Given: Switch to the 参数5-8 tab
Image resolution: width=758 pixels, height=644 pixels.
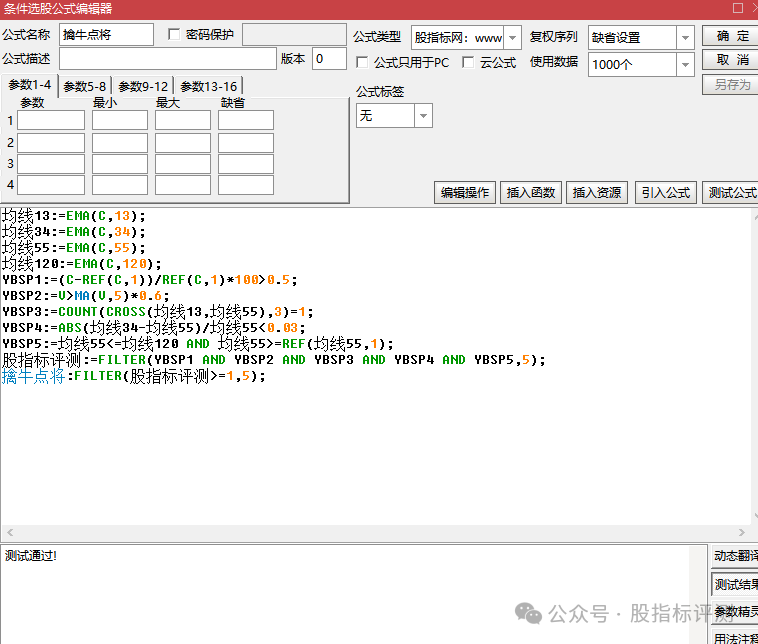Looking at the screenshot, I should click(x=85, y=86).
